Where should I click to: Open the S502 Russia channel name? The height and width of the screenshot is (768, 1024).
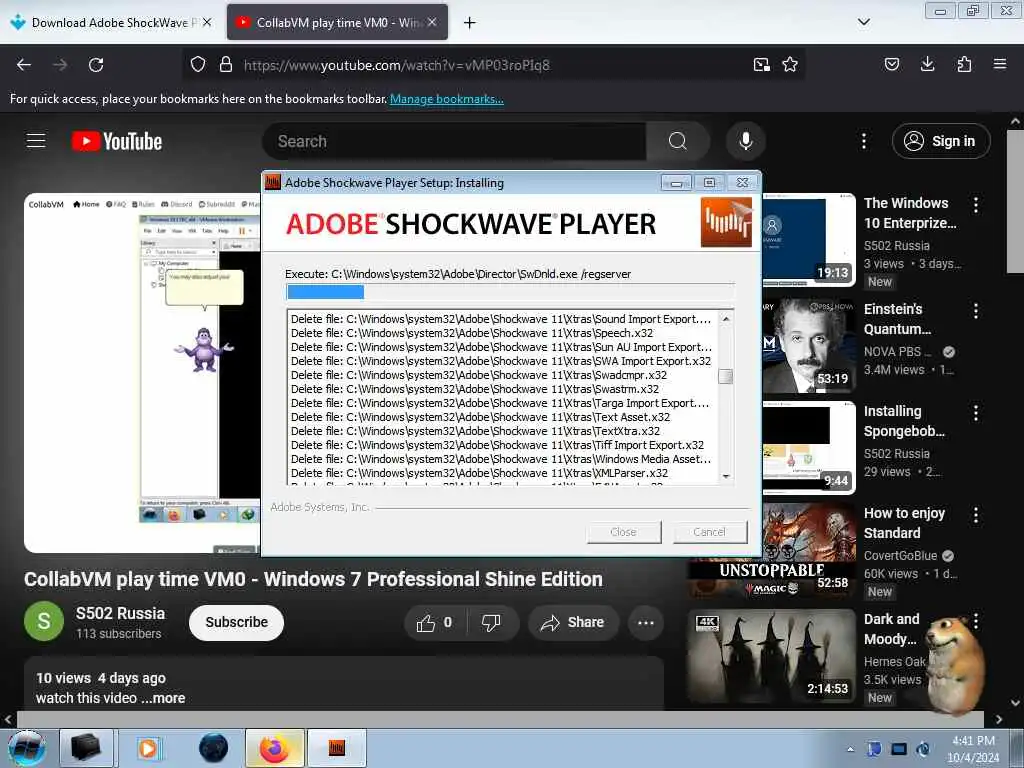point(120,613)
